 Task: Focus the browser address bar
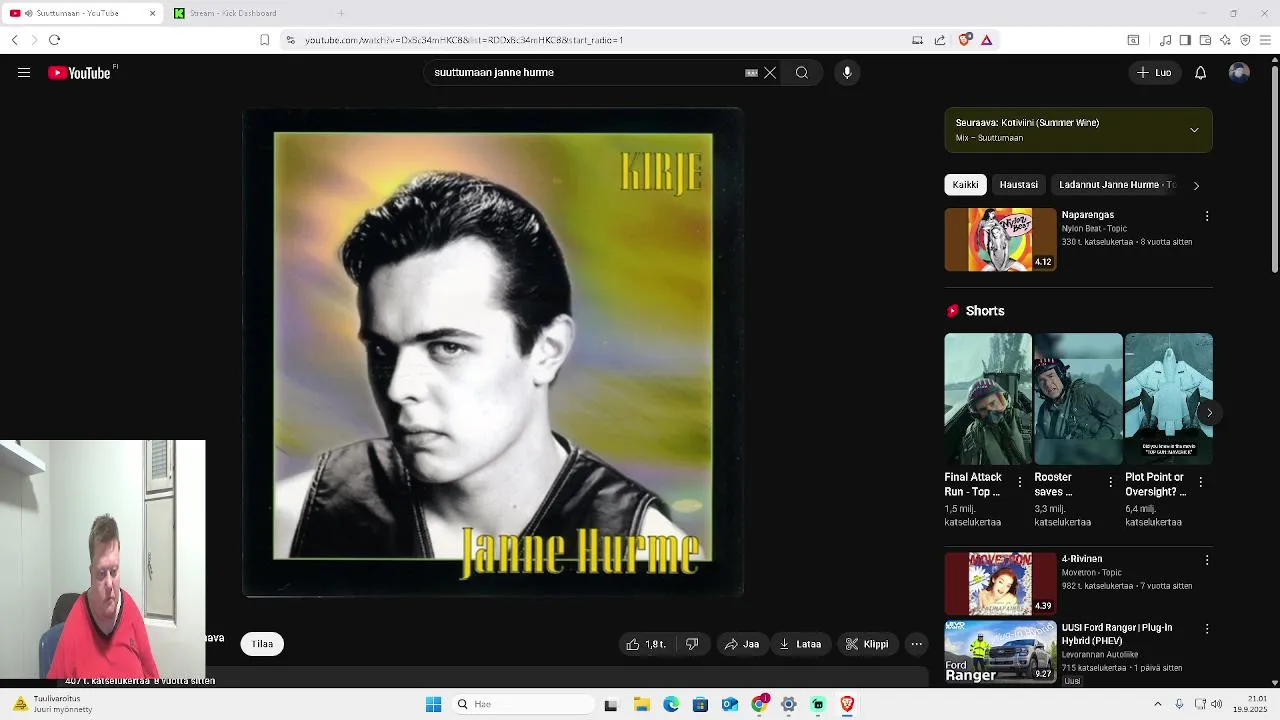point(600,40)
